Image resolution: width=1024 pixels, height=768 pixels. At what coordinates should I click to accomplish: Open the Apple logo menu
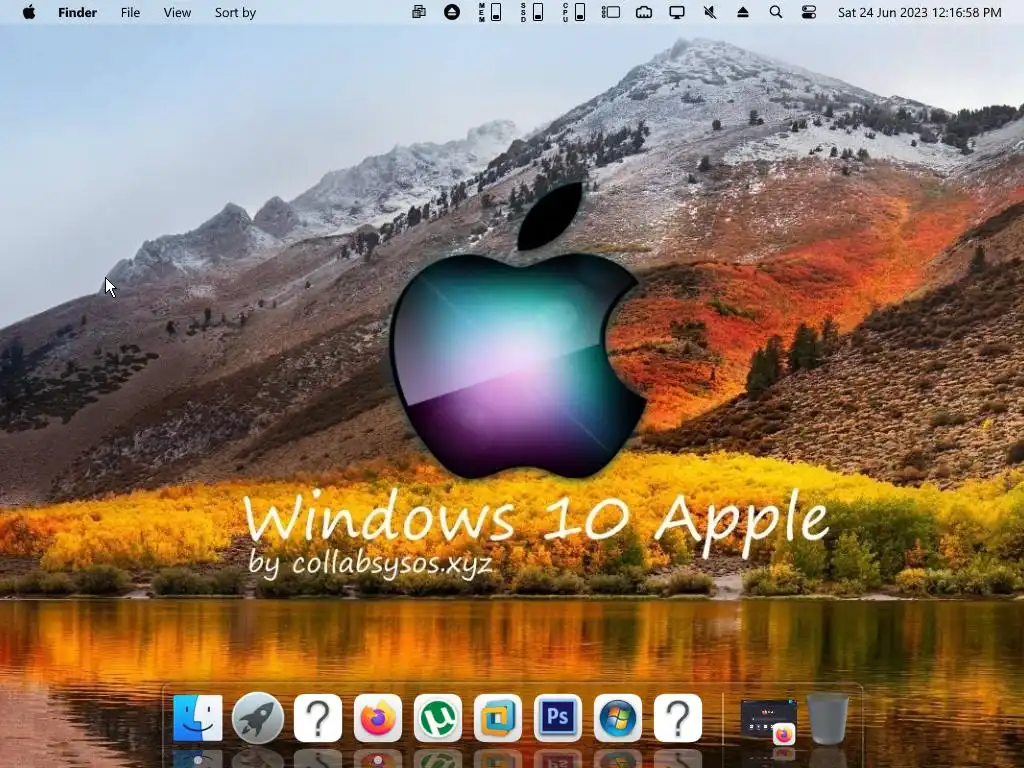tap(29, 12)
